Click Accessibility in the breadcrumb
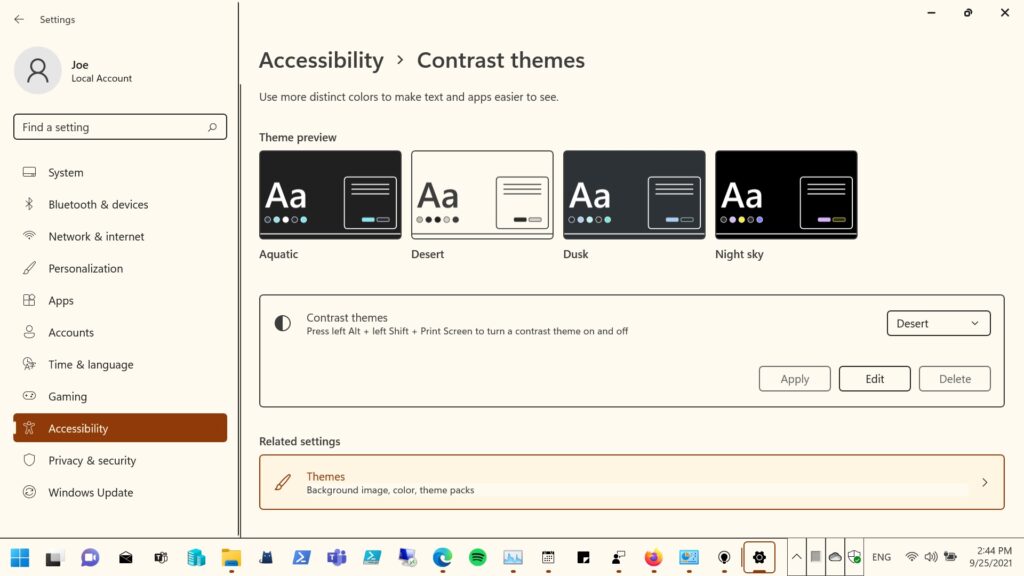1024x576 pixels. pos(321,60)
